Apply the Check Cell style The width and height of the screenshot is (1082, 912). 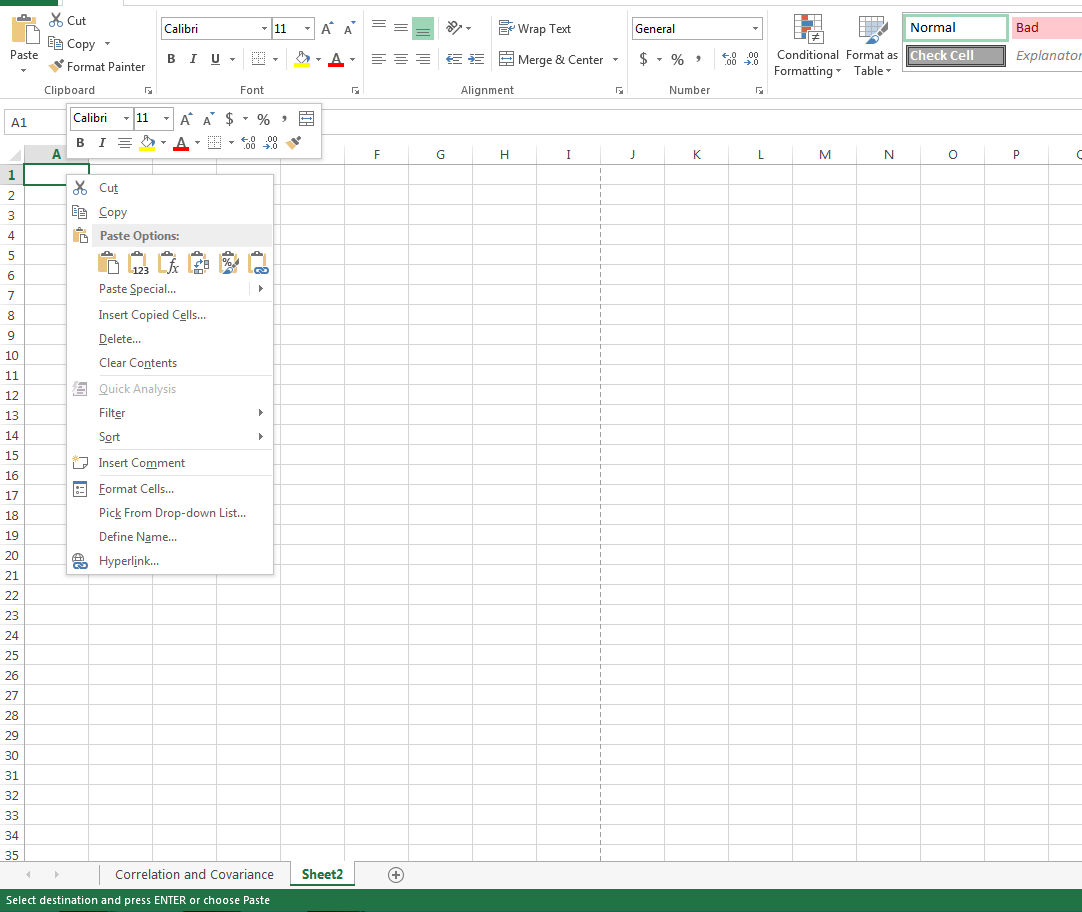955,56
